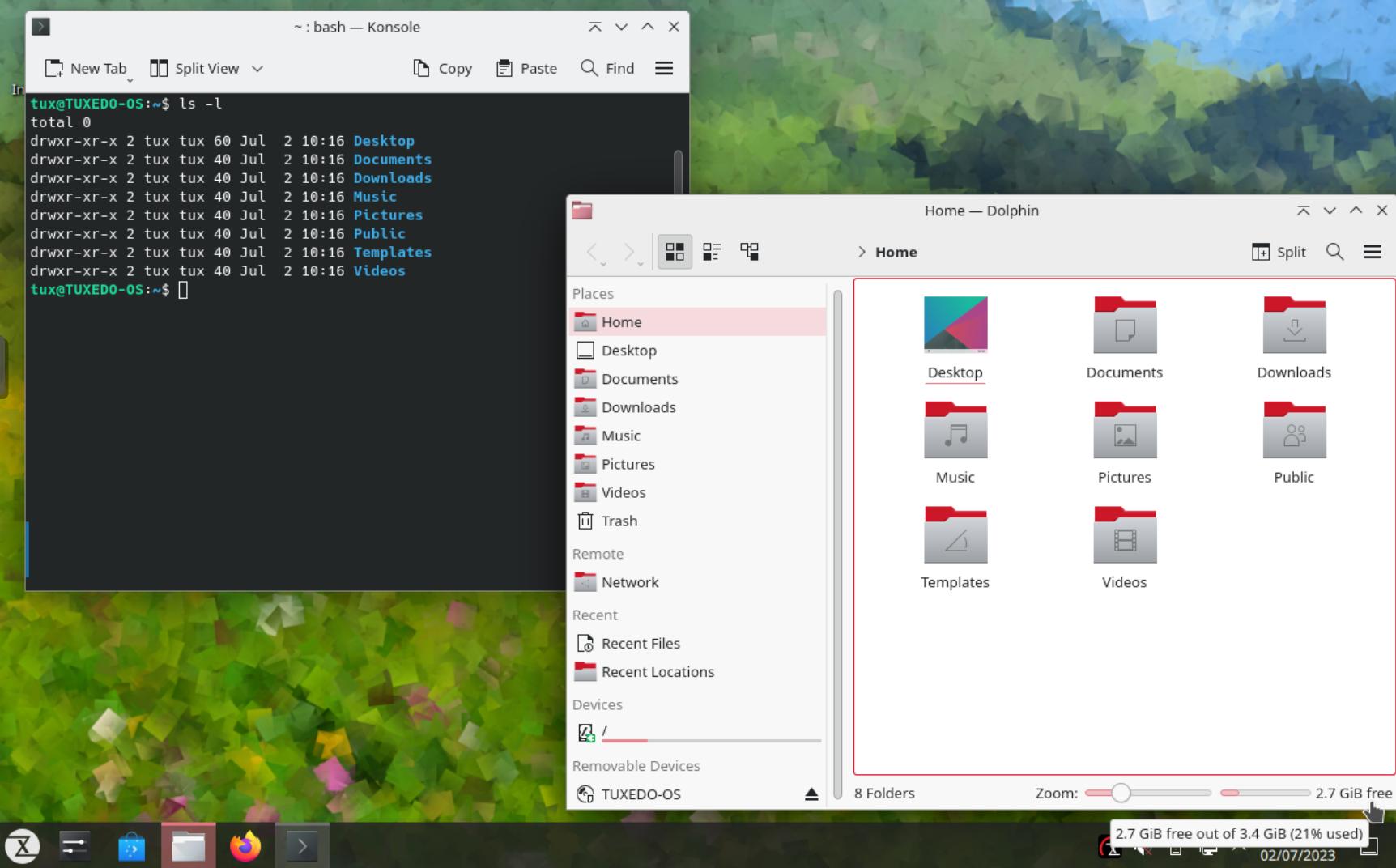This screenshot has width=1396, height=868.
Task: Select Home in Places sidebar
Action: [697, 321]
